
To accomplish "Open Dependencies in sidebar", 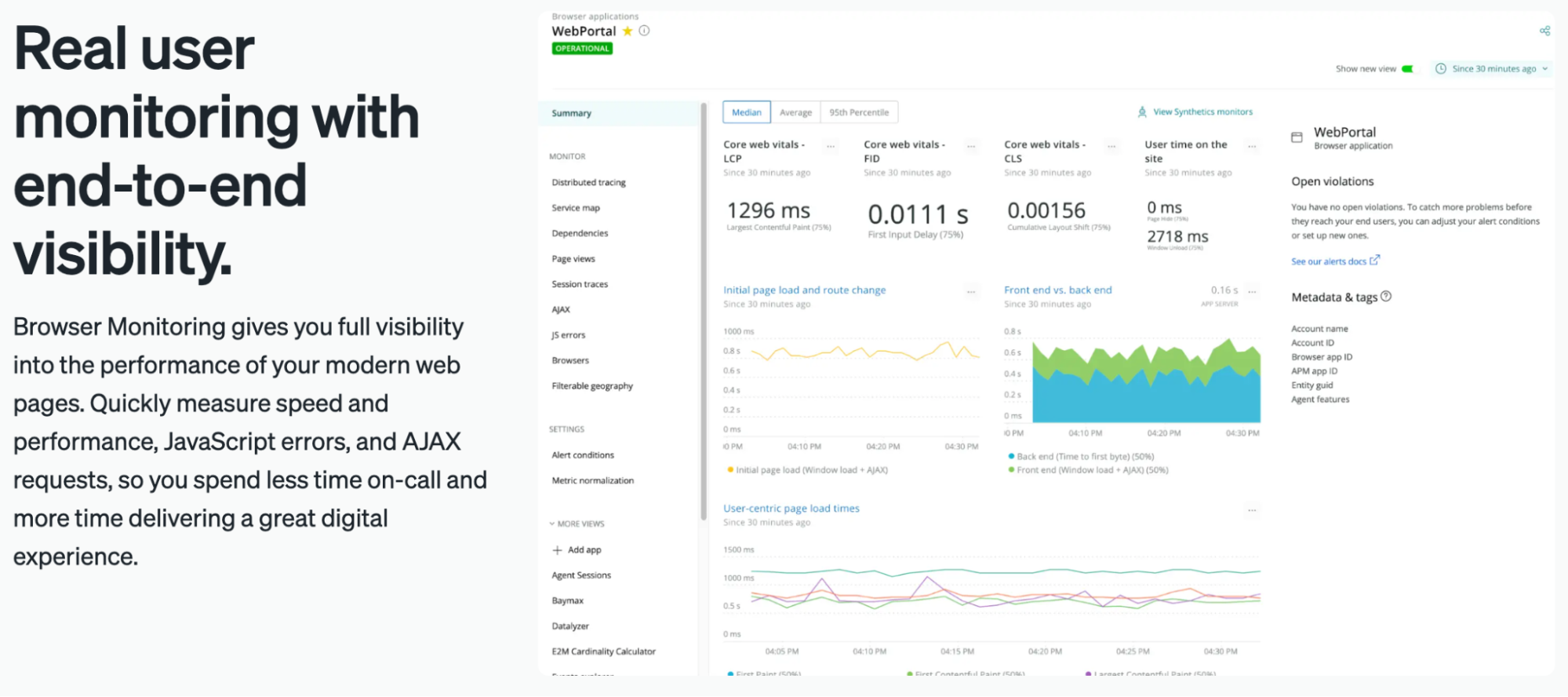I will click(580, 233).
